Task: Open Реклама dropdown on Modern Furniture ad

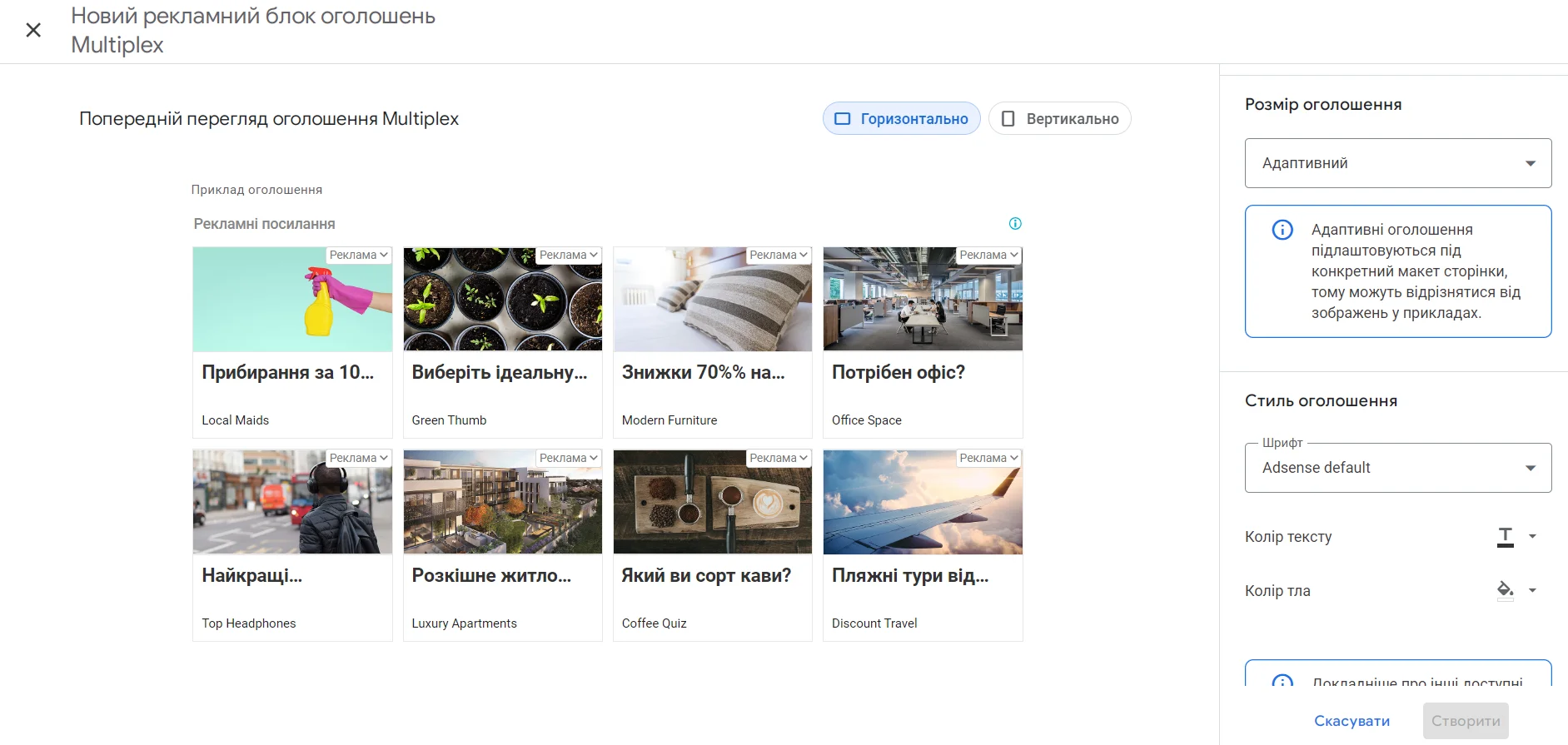Action: tap(778, 255)
